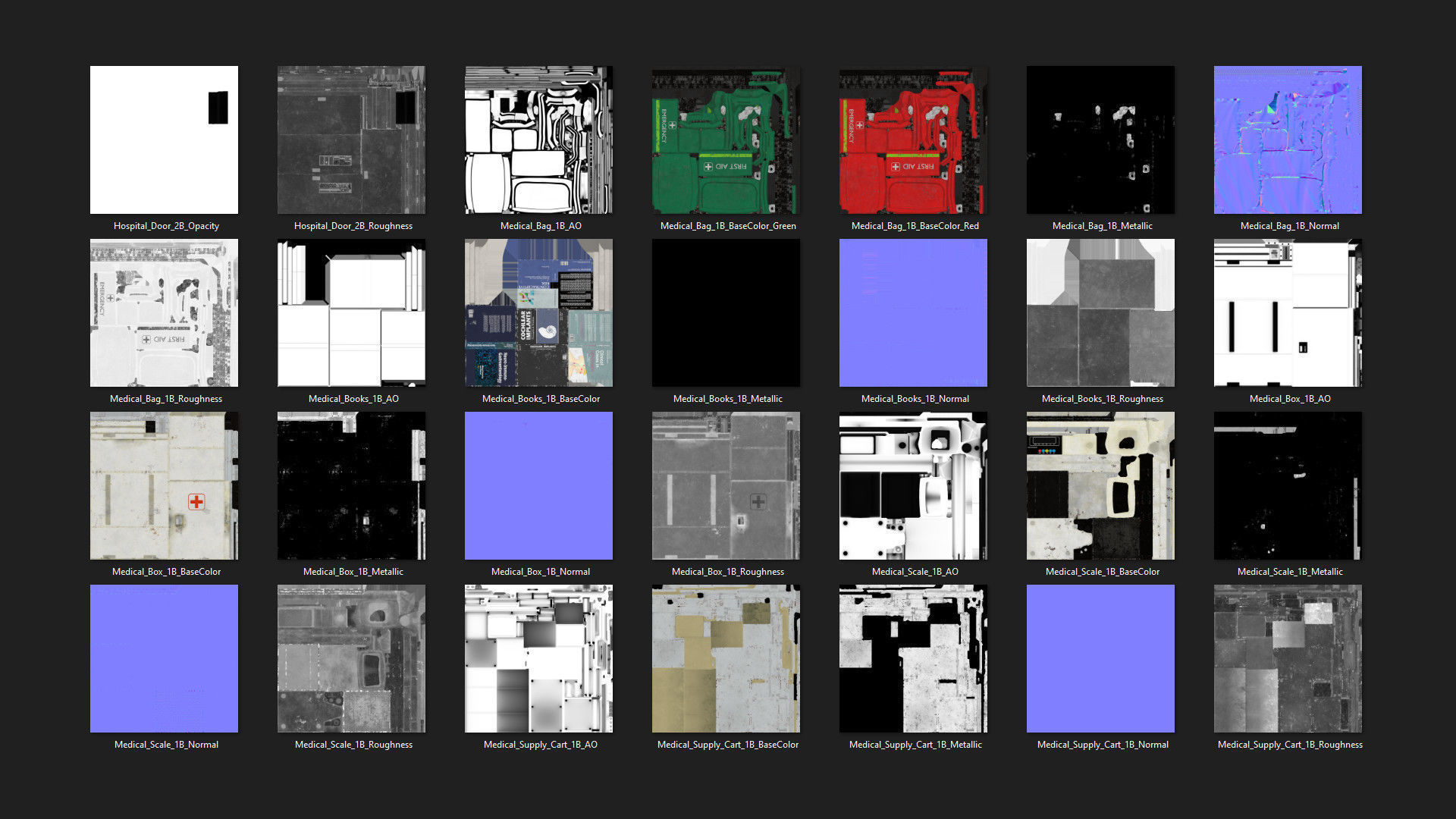Select the Medical_Scale_1B_Normal label text
Image resolution: width=1456 pixels, height=819 pixels.
click(166, 745)
